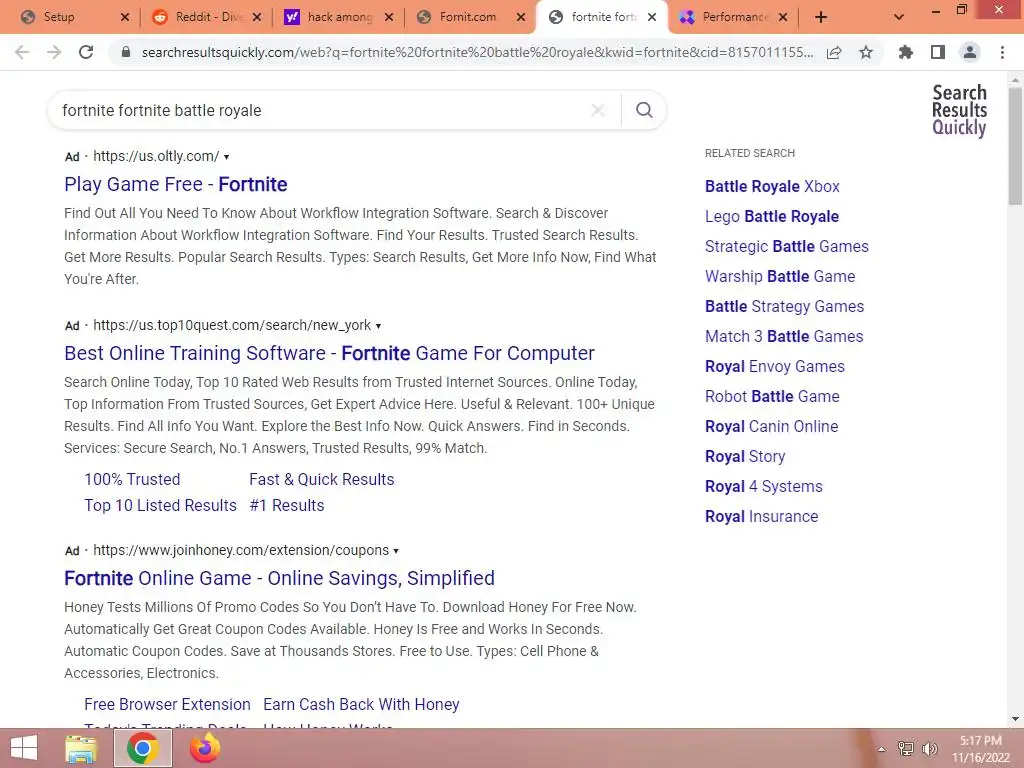Open the Search Results Quickly logo

[959, 110]
